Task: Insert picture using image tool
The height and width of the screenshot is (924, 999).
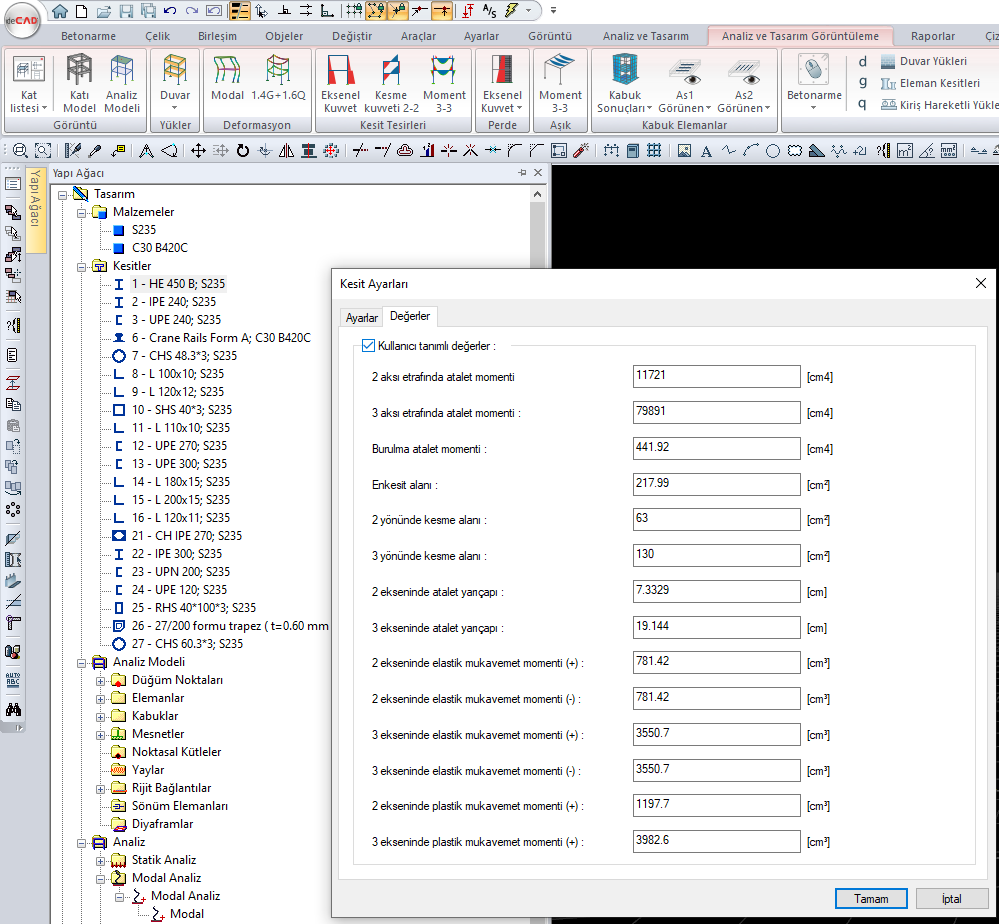Action: point(684,150)
